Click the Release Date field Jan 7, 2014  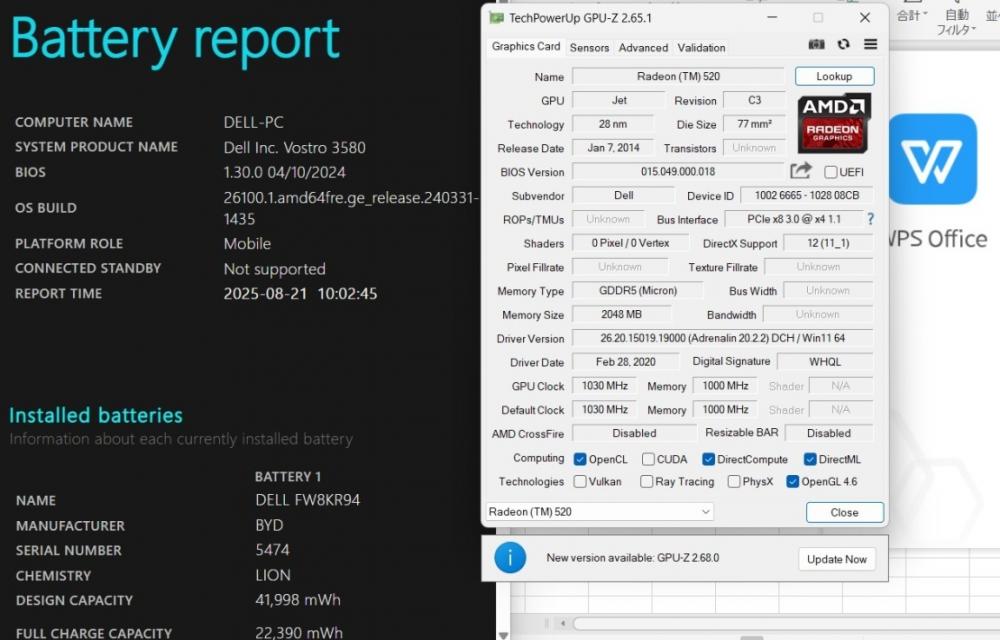(x=613, y=148)
